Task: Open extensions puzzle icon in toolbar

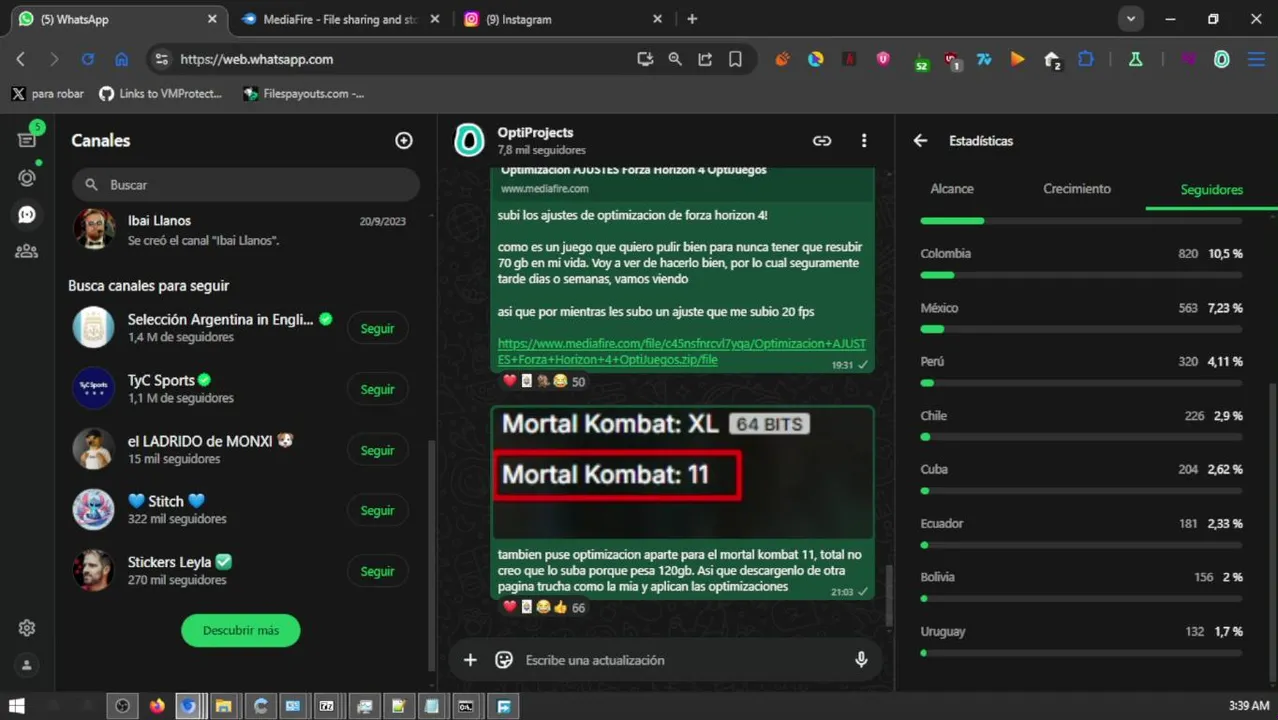Action: point(1086,59)
